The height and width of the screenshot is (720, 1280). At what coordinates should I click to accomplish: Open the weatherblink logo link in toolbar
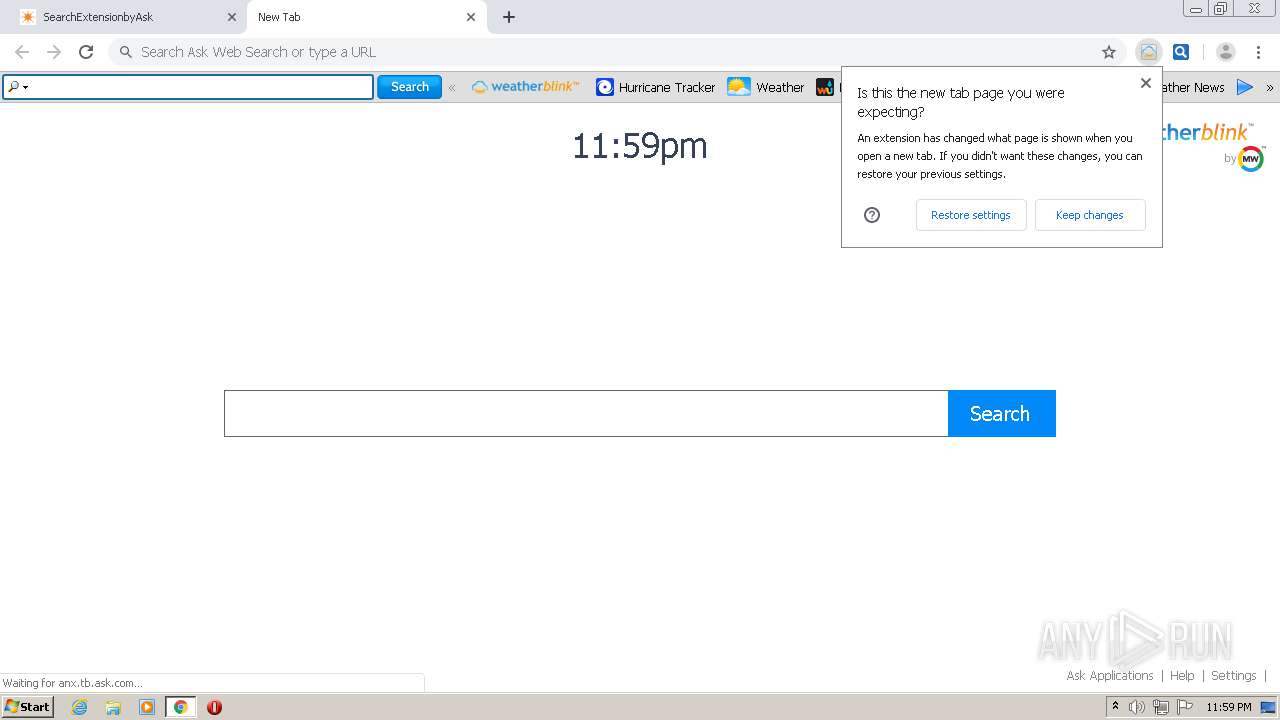[525, 87]
